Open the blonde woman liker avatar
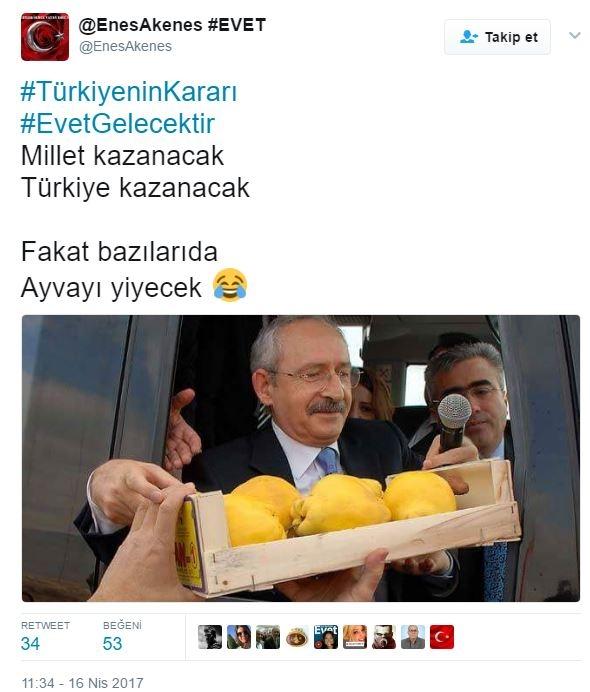 [355, 637]
